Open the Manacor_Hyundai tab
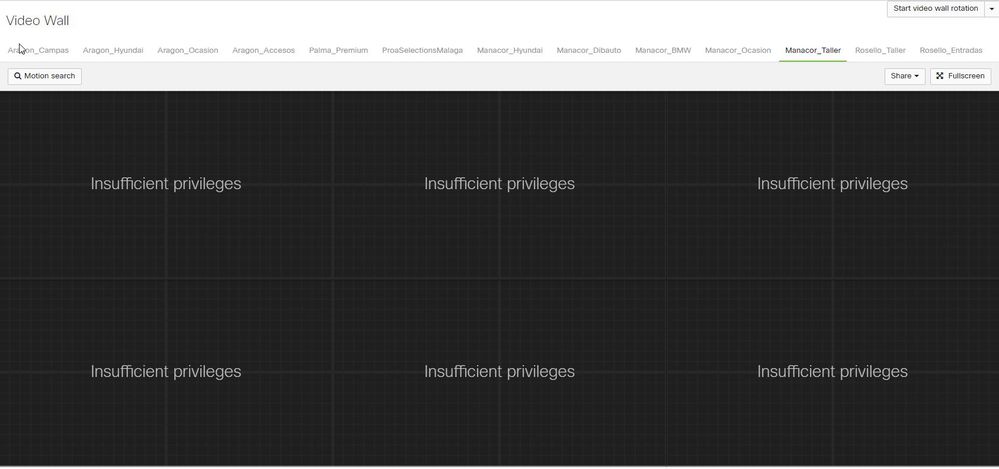 [x=510, y=50]
